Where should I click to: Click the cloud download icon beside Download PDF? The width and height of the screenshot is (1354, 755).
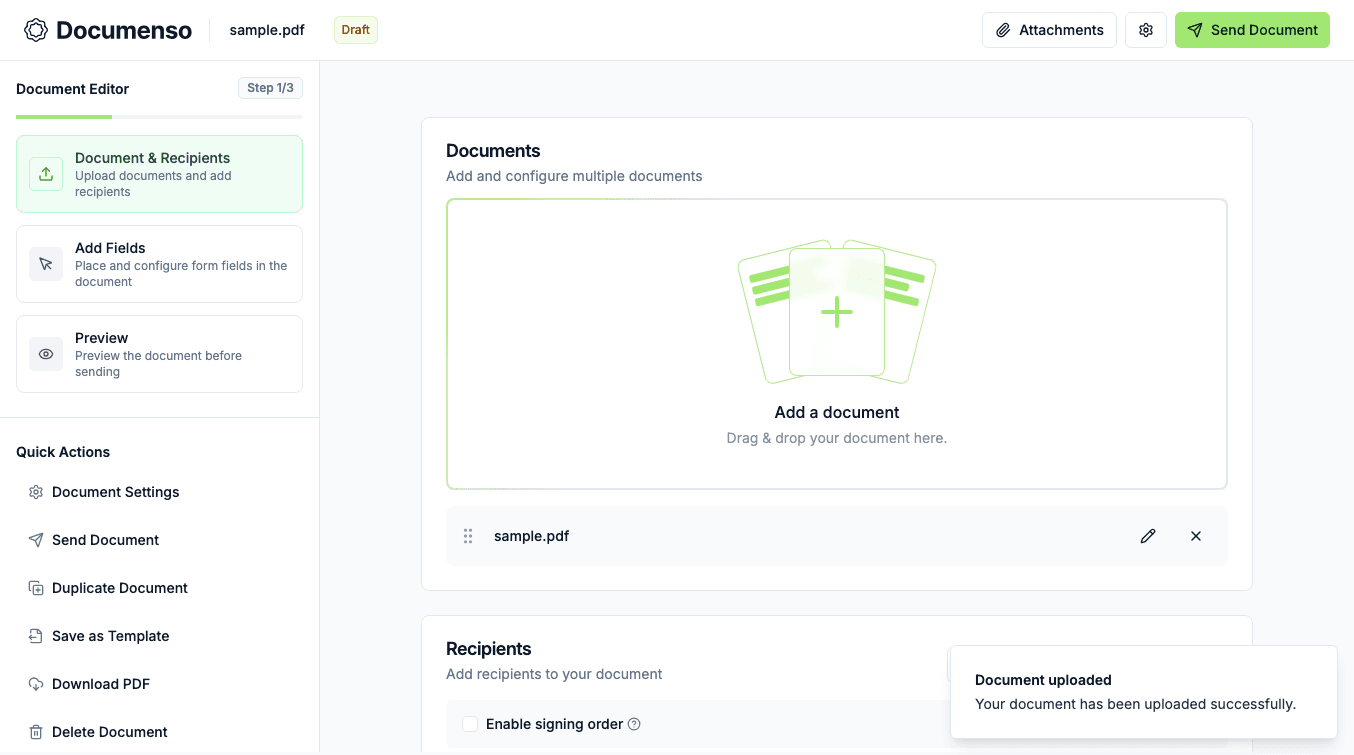click(36, 684)
